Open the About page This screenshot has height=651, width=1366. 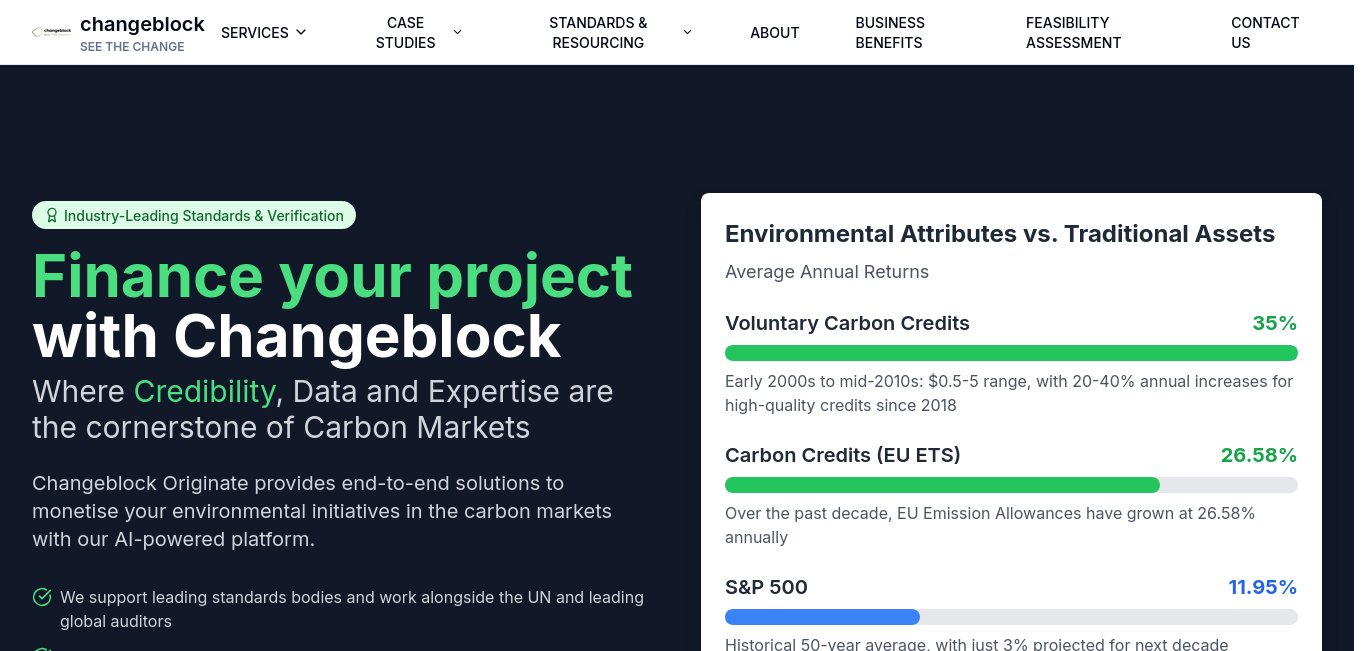pyautogui.click(x=774, y=32)
